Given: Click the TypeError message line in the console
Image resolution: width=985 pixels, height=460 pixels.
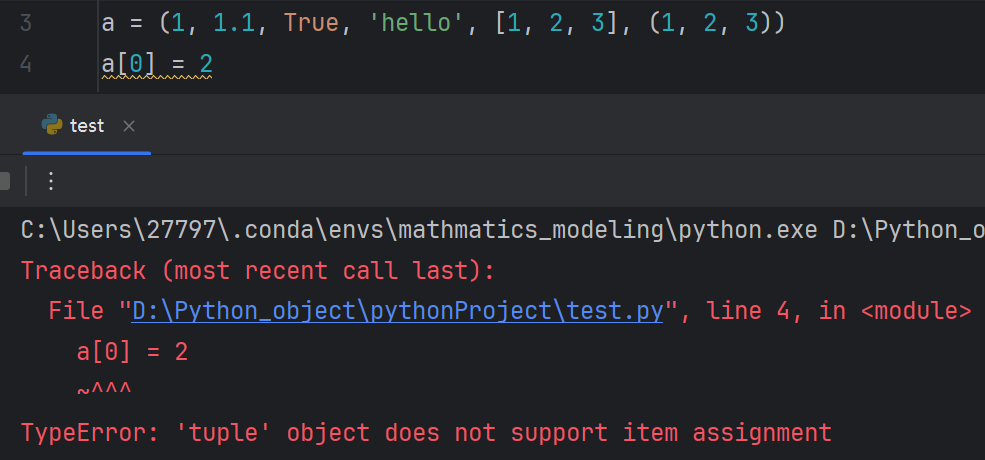Looking at the screenshot, I should tap(427, 433).
